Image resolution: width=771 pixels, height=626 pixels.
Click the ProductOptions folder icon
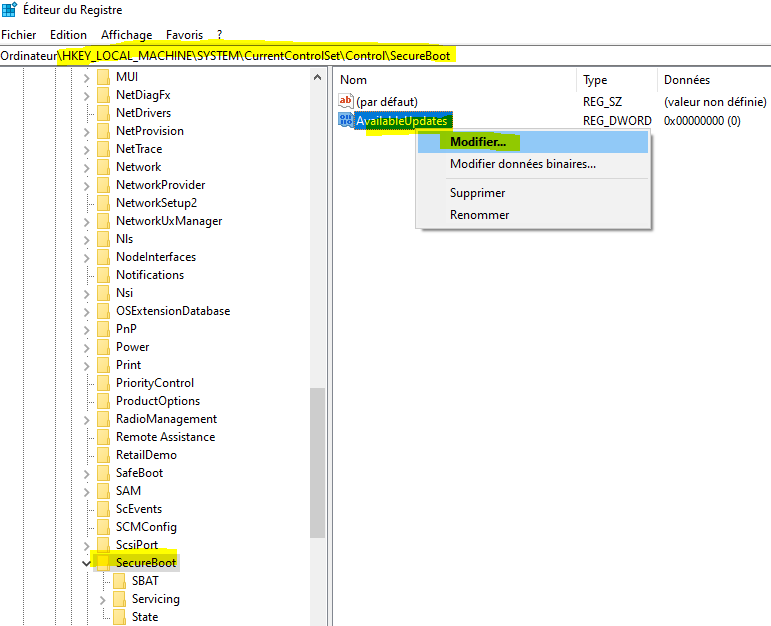coord(103,401)
